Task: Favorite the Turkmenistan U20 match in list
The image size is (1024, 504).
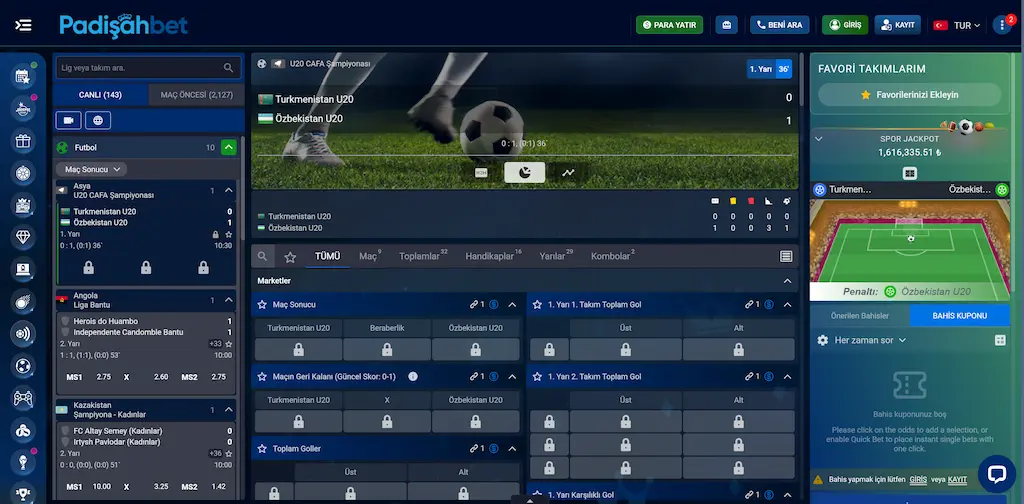Action: (x=229, y=234)
